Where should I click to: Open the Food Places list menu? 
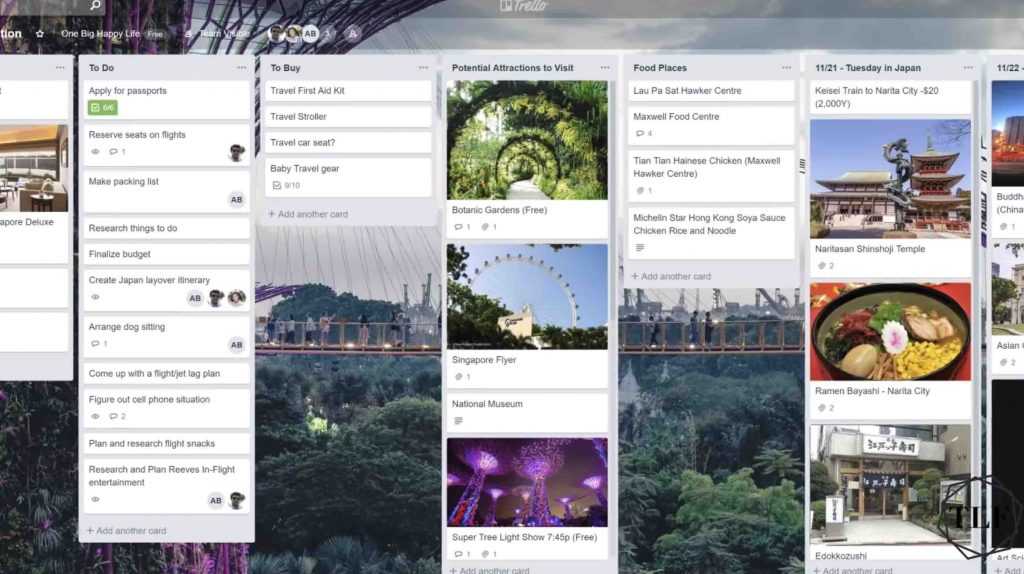(x=786, y=68)
